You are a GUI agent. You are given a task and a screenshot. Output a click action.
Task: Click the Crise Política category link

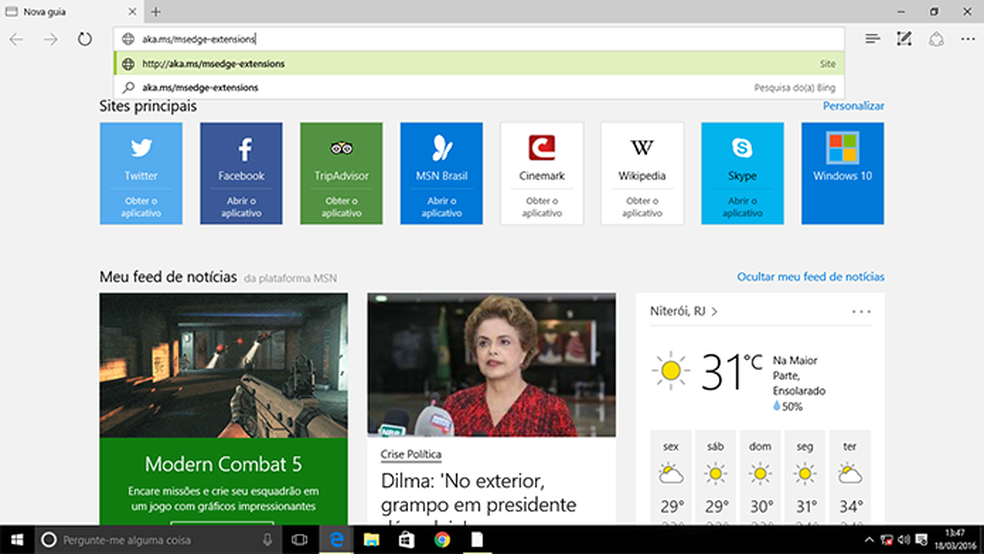pyautogui.click(x=411, y=454)
